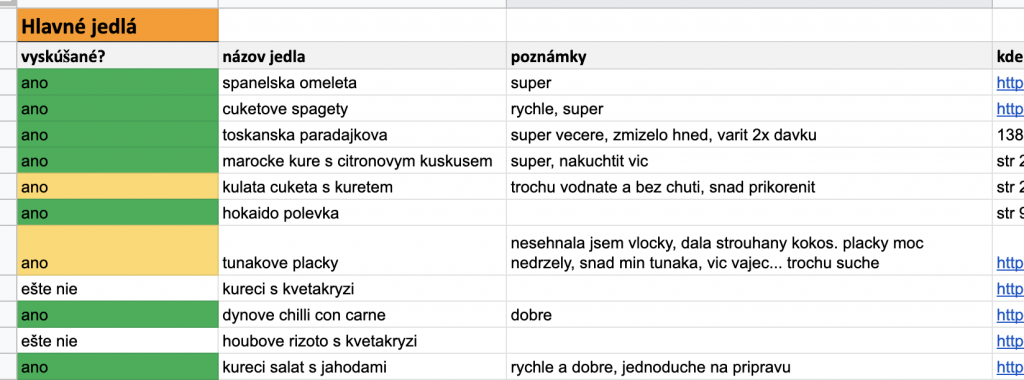Click the yellow "ano" cell beside kulata cuketa
The width and height of the screenshot is (1024, 380).
tap(118, 187)
